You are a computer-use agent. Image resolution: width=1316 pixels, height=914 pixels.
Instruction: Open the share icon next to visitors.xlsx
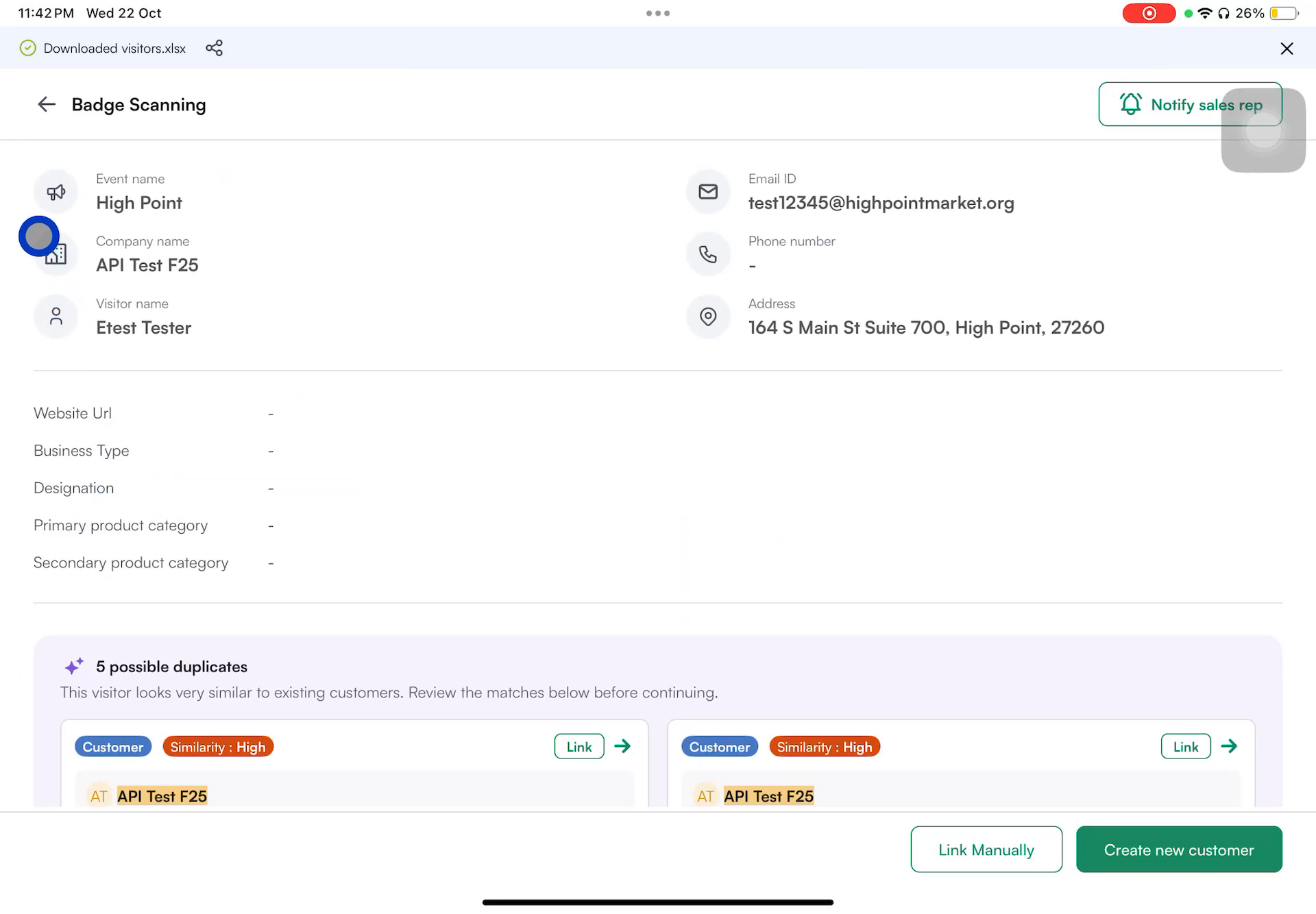click(214, 48)
